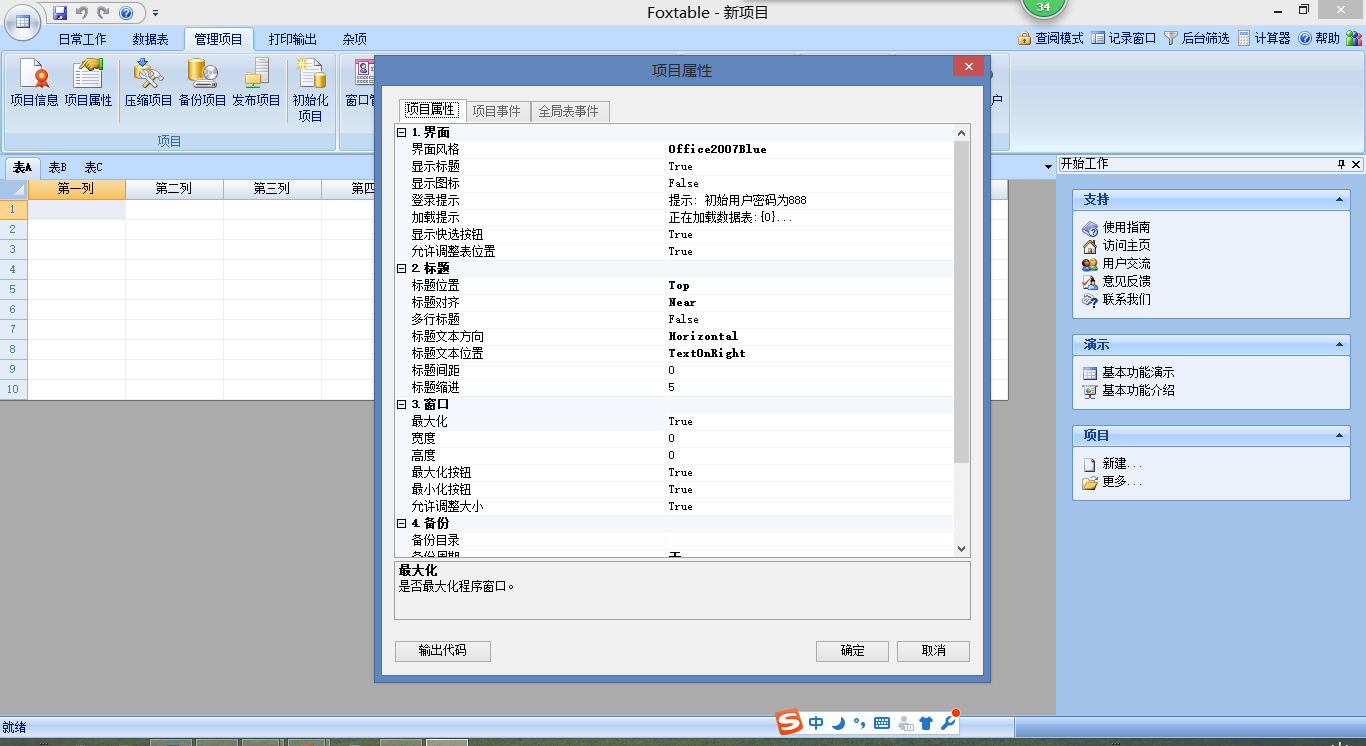Screen dimensions: 1366x746
Task: Open the sheet tabs dropdown arrow
Action: pos(1048,166)
